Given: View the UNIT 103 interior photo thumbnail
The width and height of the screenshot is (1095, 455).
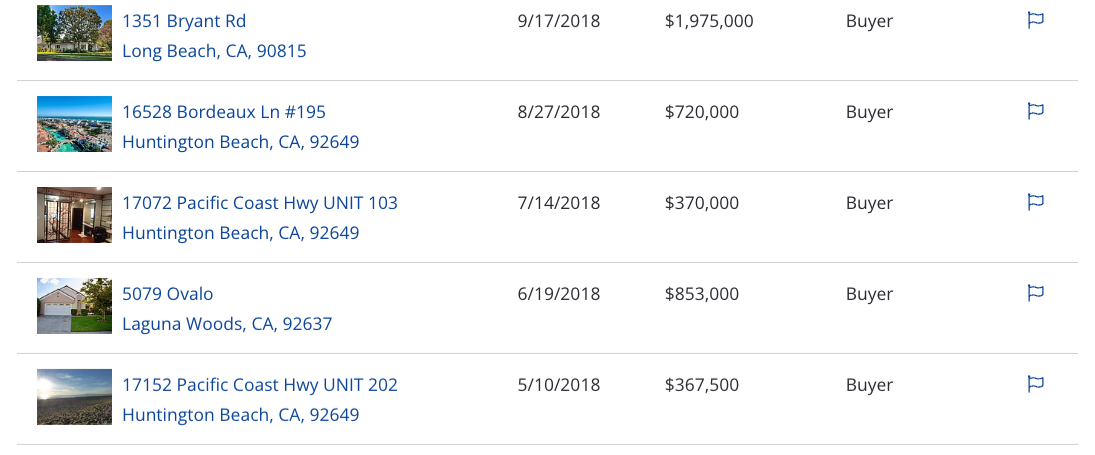Looking at the screenshot, I should coord(74,214).
